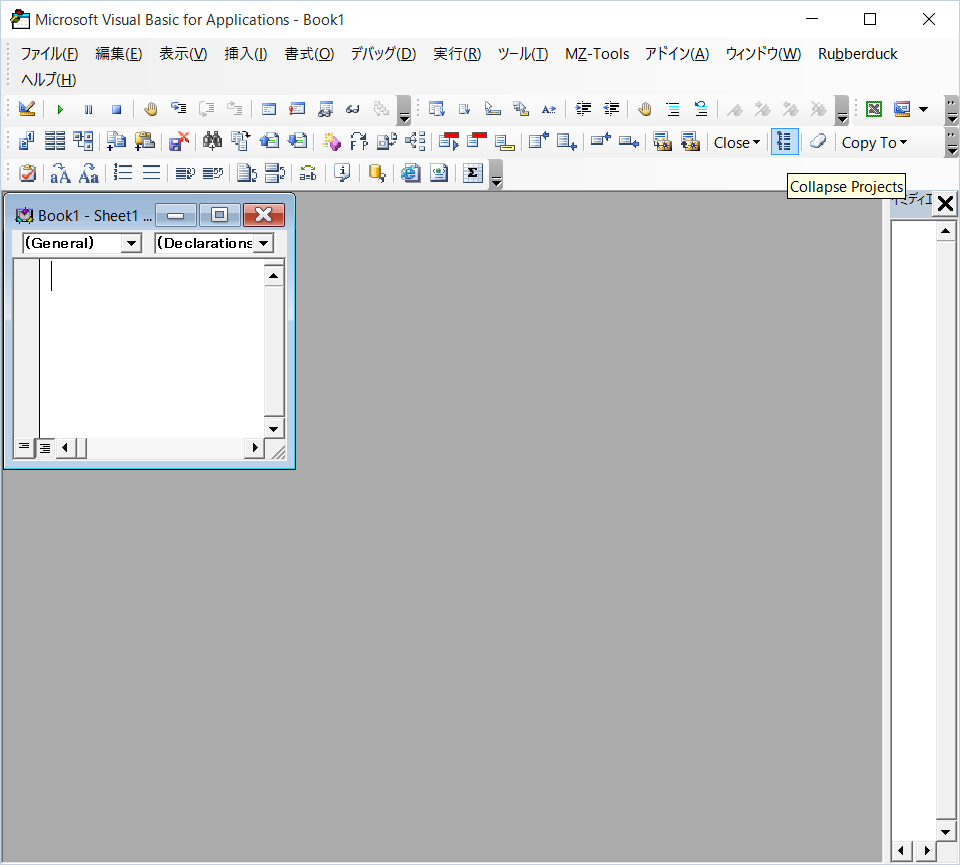Toggle Full Module View button in code window

[x=45, y=448]
